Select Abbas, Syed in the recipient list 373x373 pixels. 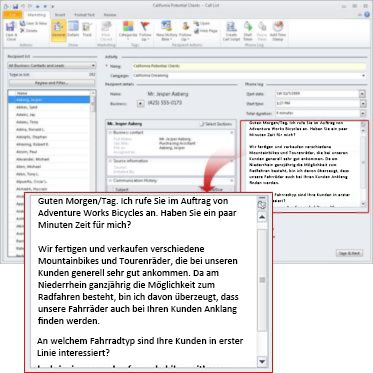click(x=49, y=107)
